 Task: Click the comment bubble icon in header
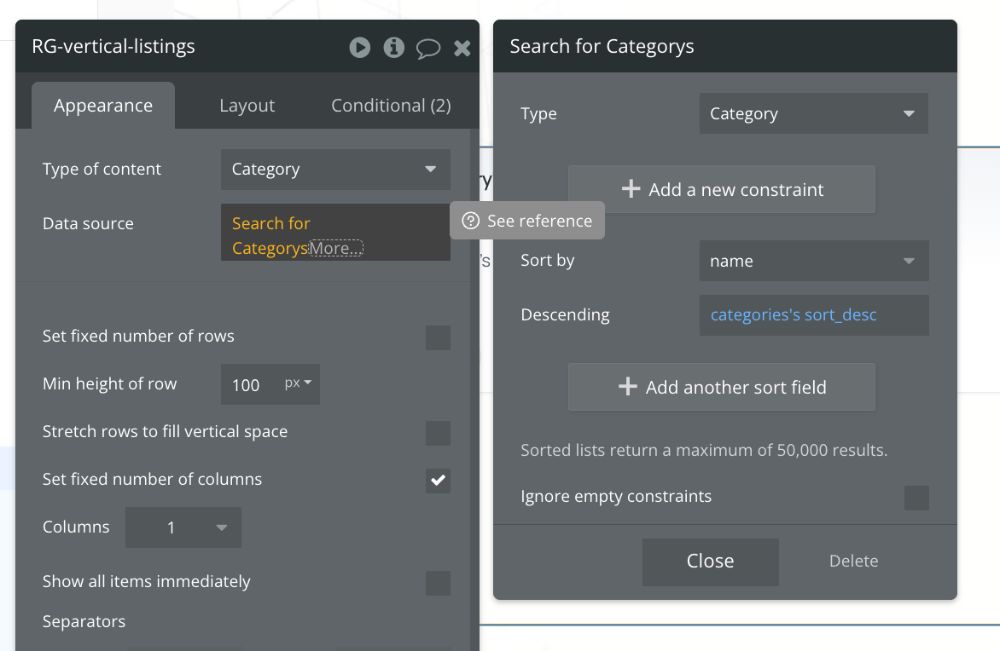428,48
